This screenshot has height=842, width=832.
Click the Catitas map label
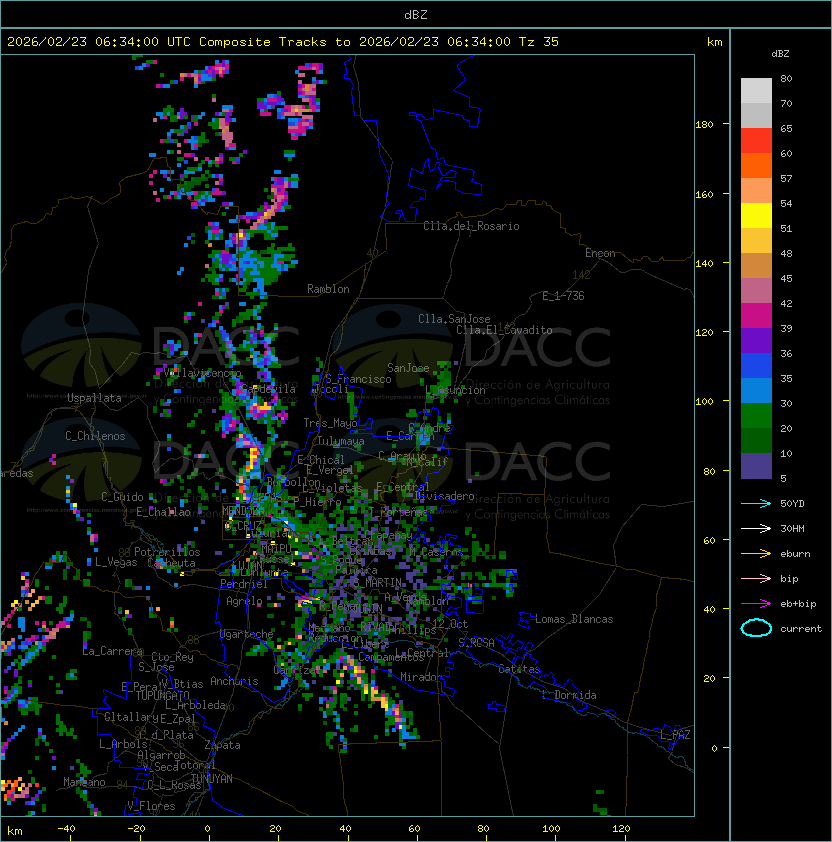(x=519, y=669)
